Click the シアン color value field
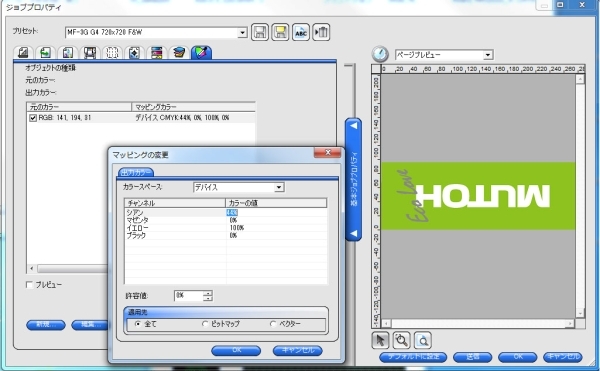Viewport: 600px width, 371px height. click(x=276, y=212)
